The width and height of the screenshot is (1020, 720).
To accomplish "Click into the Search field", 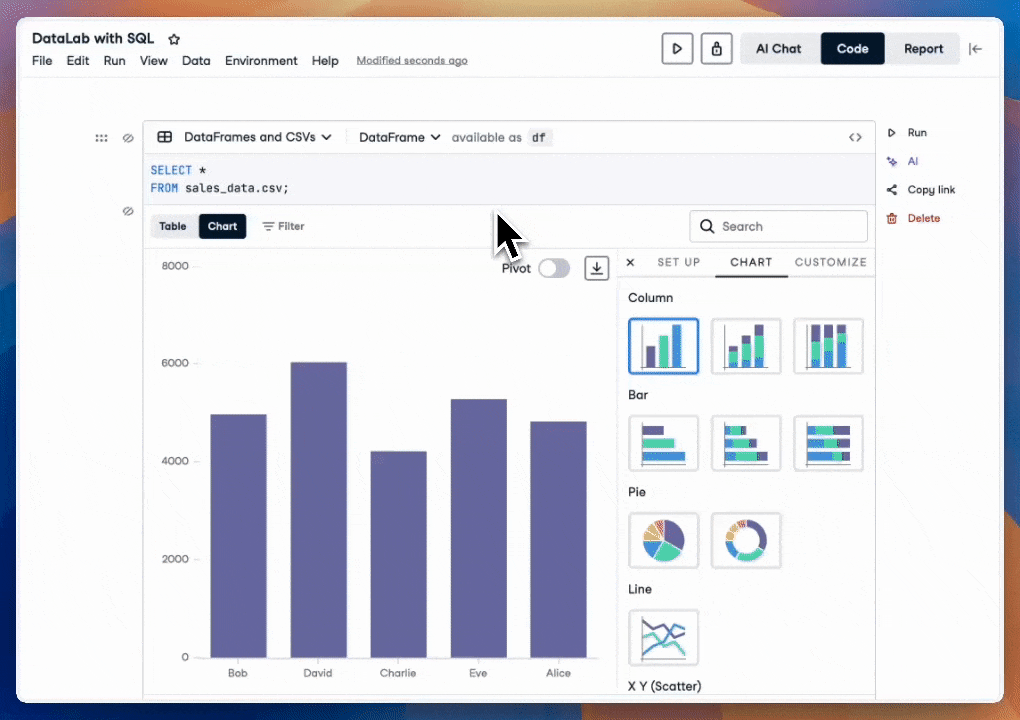I will click(779, 226).
